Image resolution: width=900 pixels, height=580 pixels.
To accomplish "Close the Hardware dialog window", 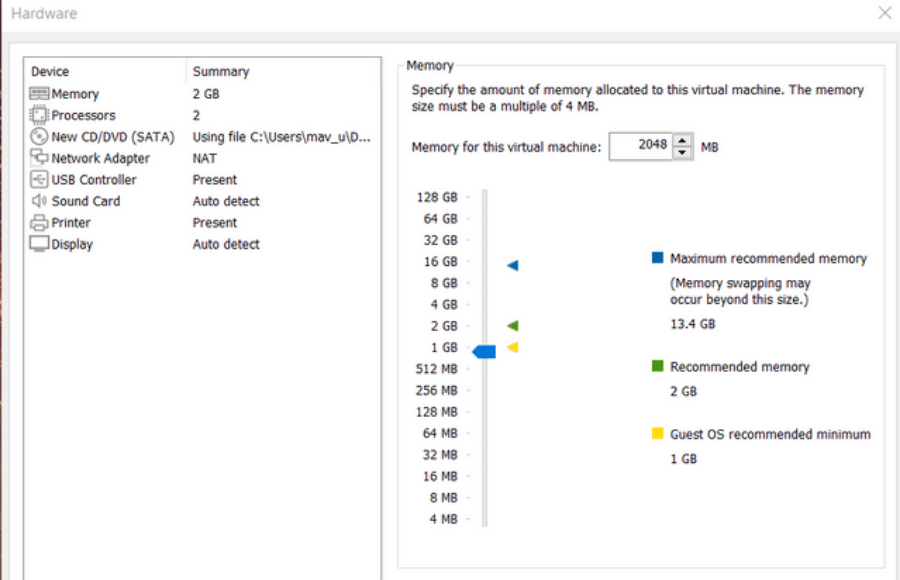I will 884,13.
